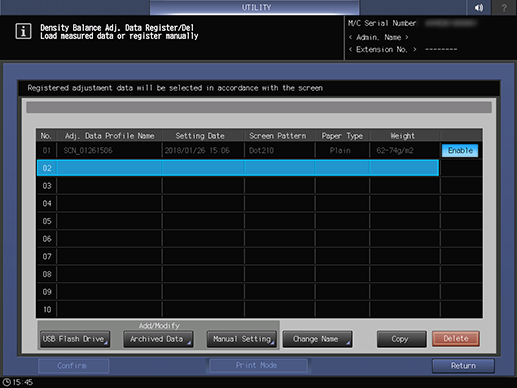
Task: Select empty row 07
Action: click(238, 256)
